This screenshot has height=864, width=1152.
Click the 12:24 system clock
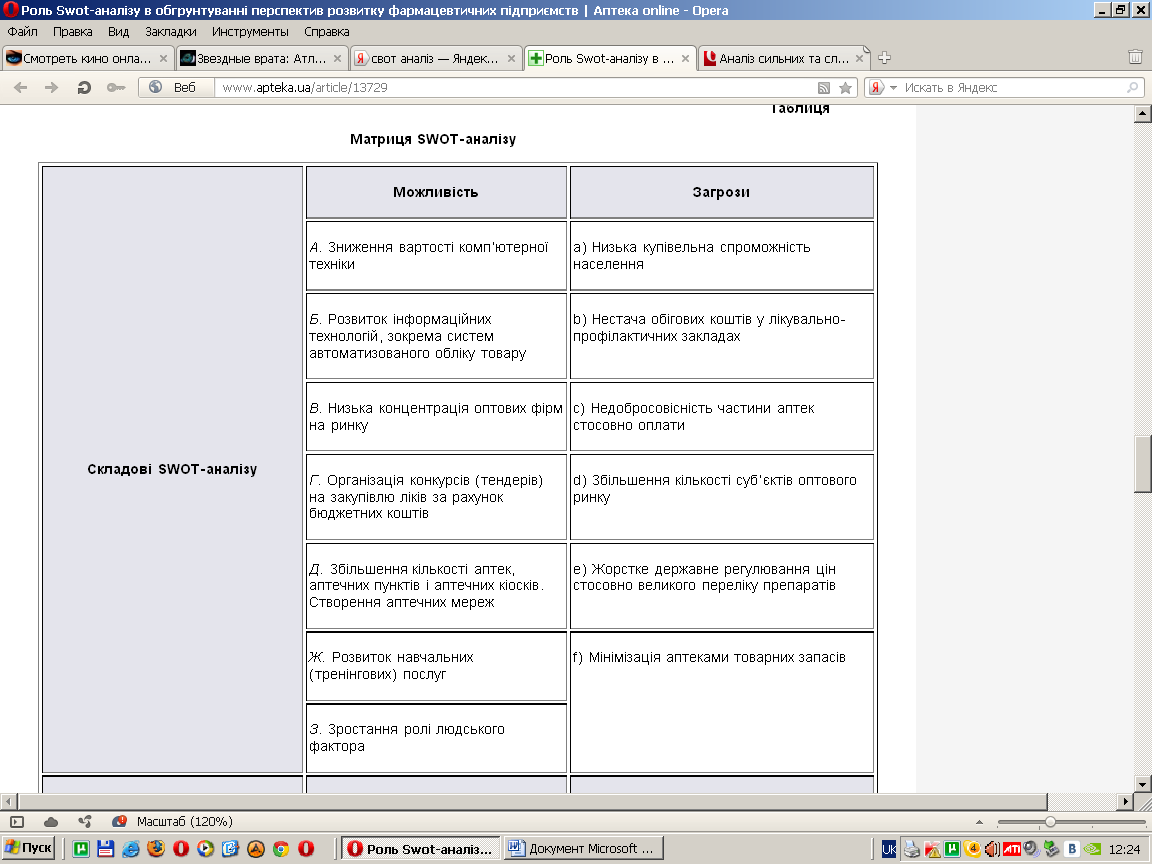1124,849
